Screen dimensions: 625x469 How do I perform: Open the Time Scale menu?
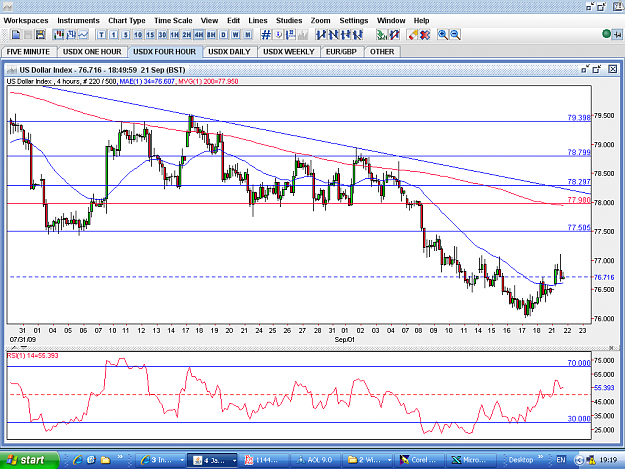click(173, 21)
